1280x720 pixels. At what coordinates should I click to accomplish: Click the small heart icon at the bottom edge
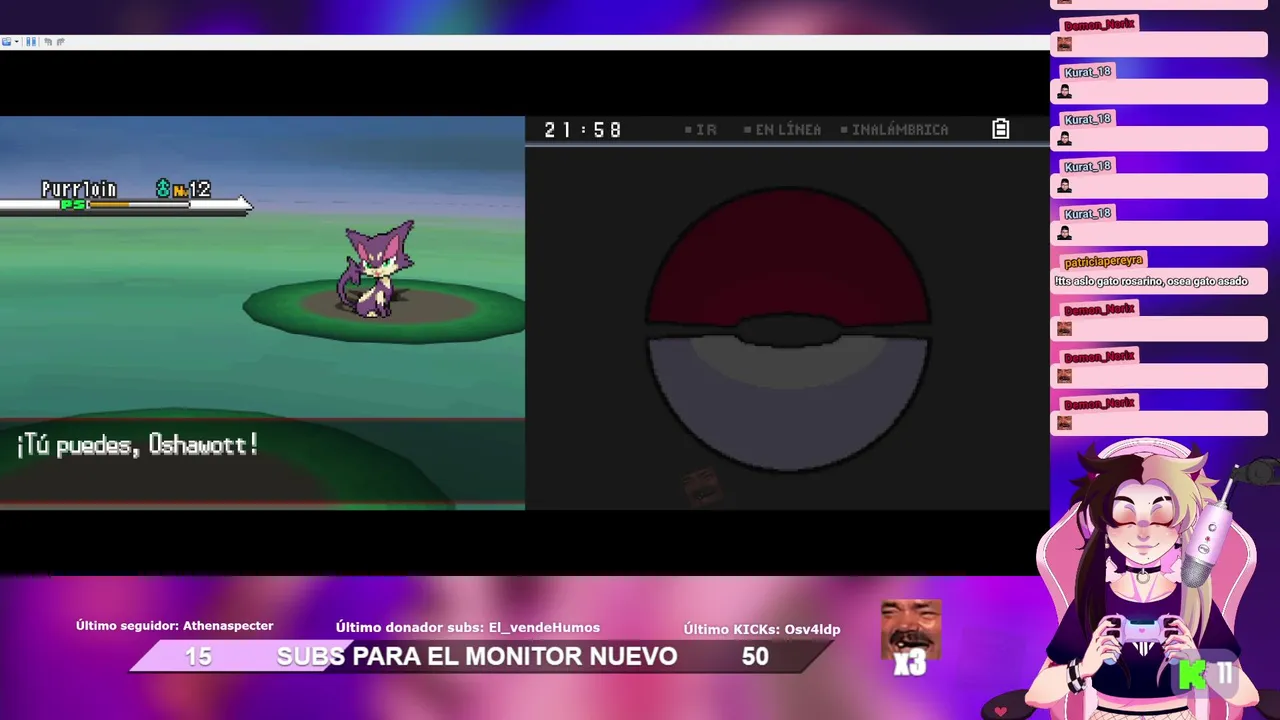coord(1001,712)
